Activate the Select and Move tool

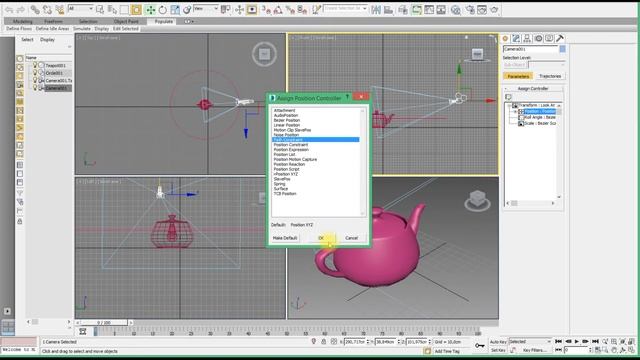[x=151, y=9]
